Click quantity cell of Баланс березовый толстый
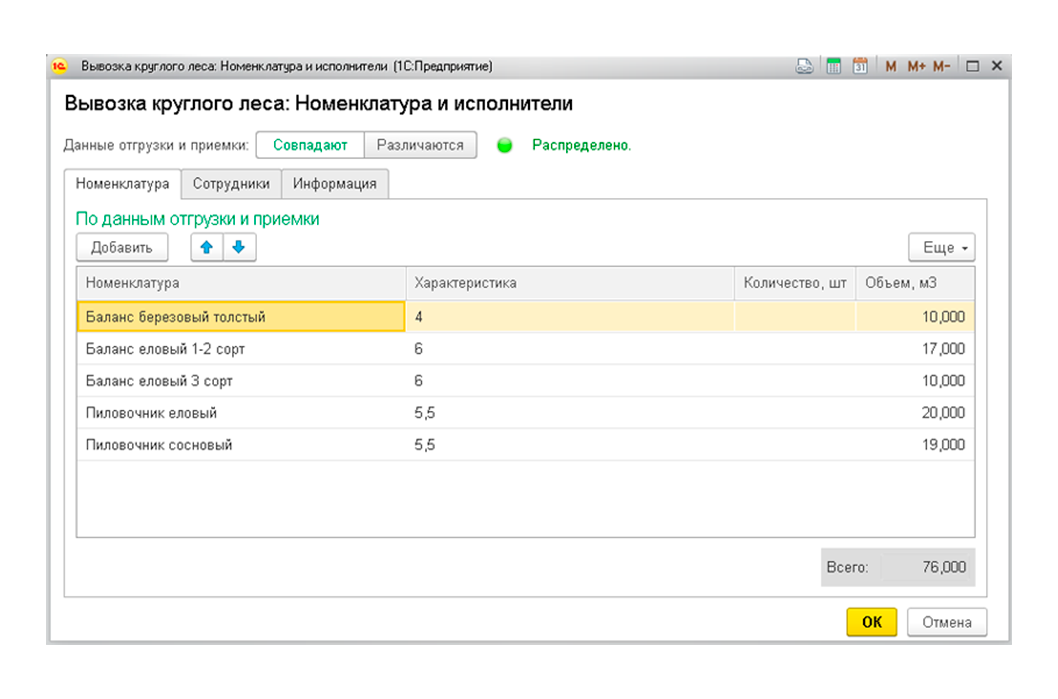 (795, 316)
